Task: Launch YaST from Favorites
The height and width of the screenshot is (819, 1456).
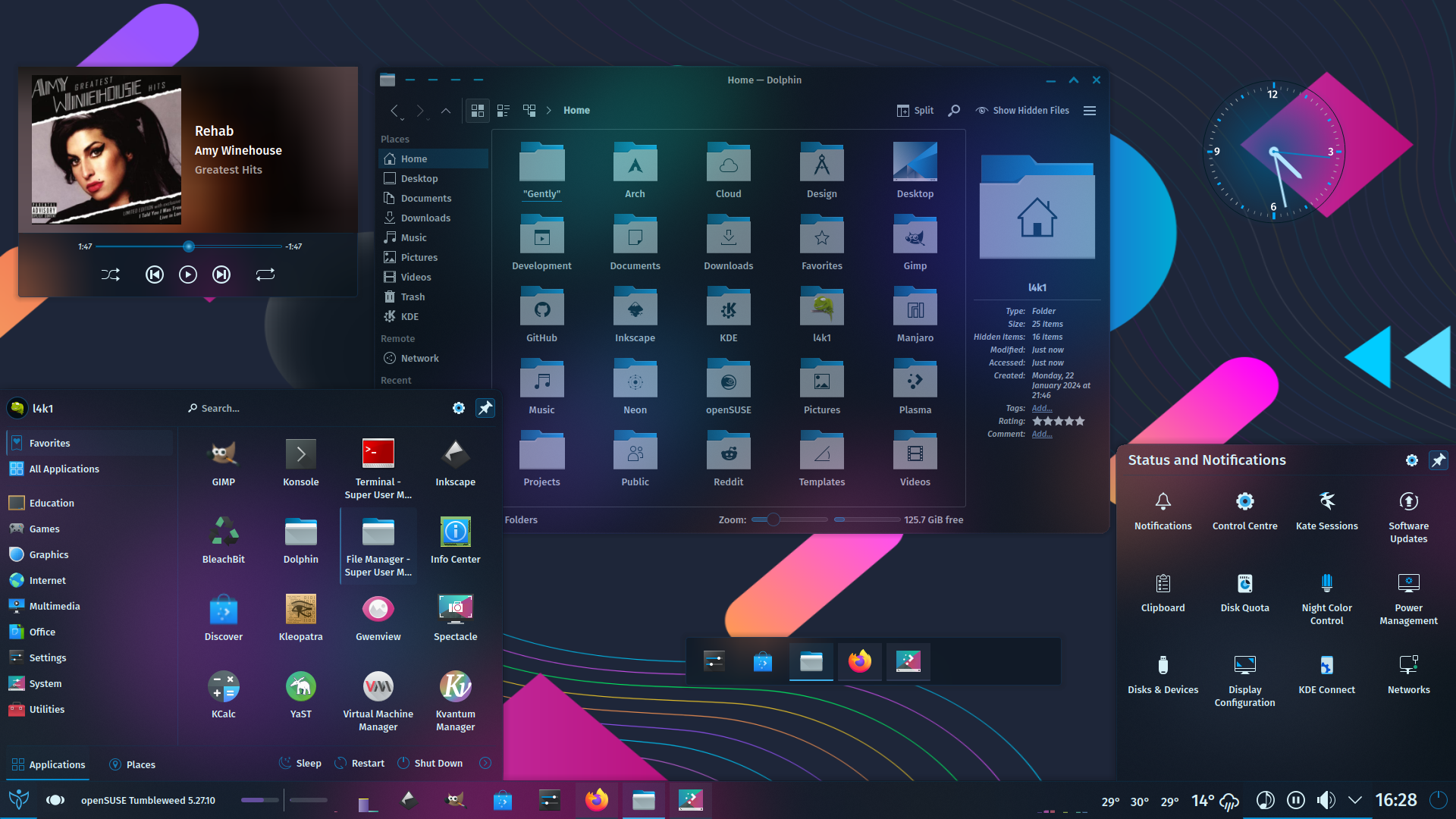Action: click(301, 695)
